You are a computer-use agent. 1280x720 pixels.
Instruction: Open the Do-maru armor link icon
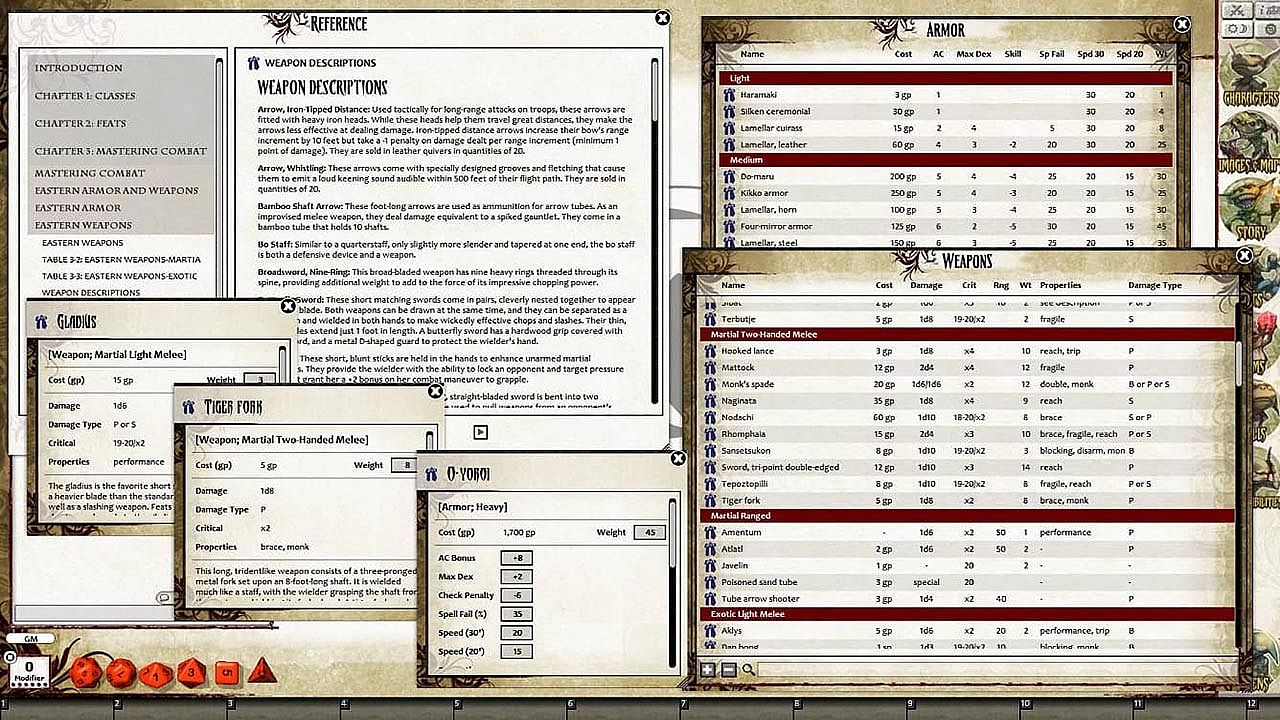tap(729, 177)
